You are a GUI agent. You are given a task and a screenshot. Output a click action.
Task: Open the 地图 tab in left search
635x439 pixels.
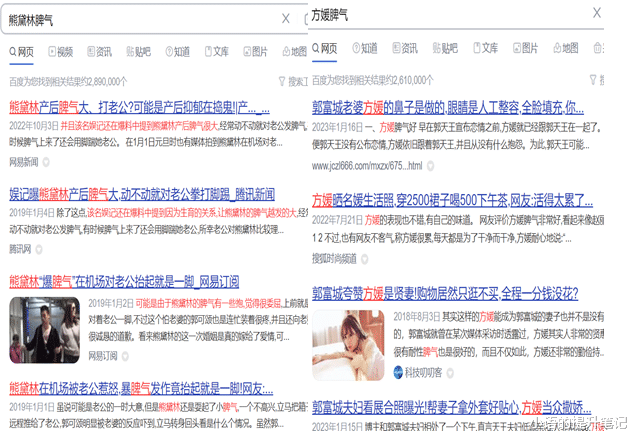[294, 52]
